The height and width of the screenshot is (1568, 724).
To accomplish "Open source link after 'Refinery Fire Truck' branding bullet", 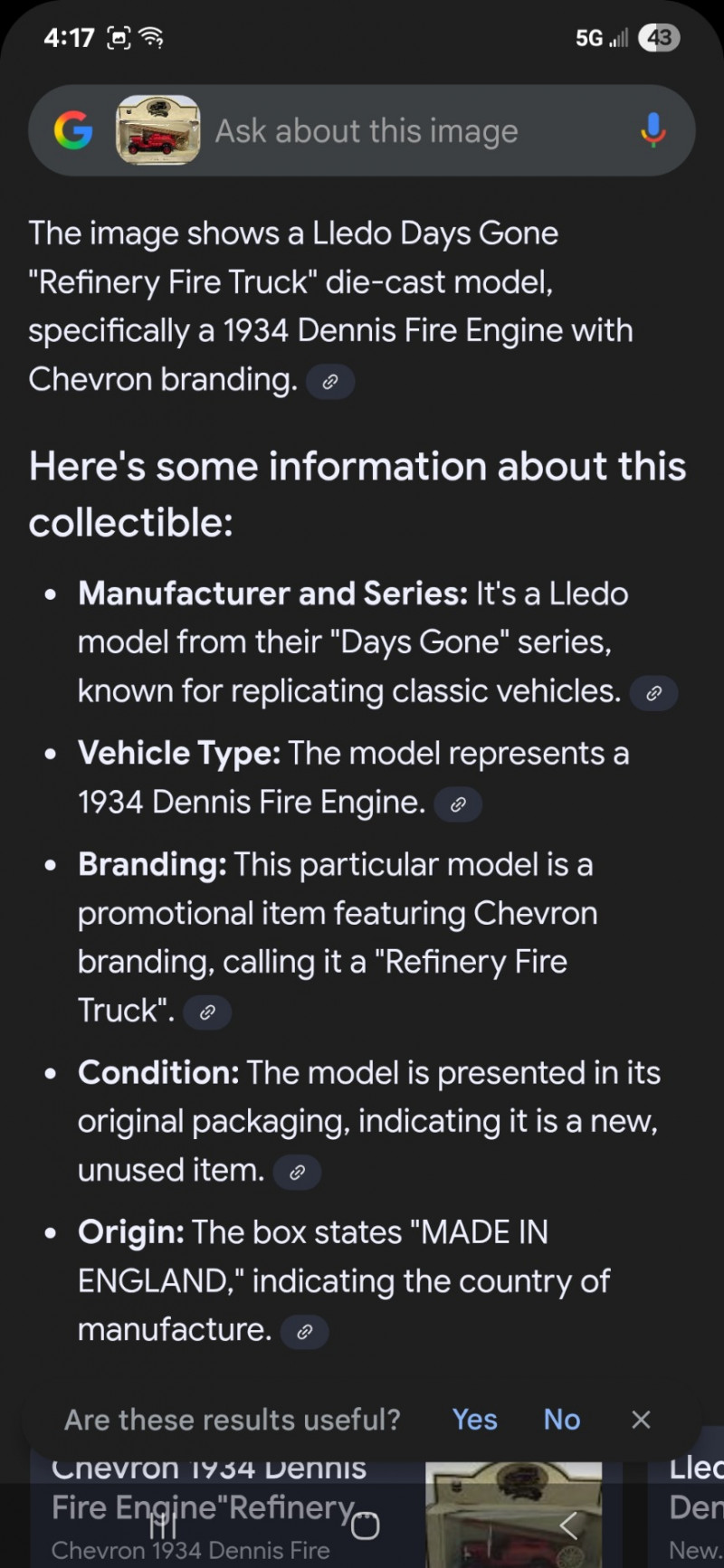I will [x=207, y=1012].
